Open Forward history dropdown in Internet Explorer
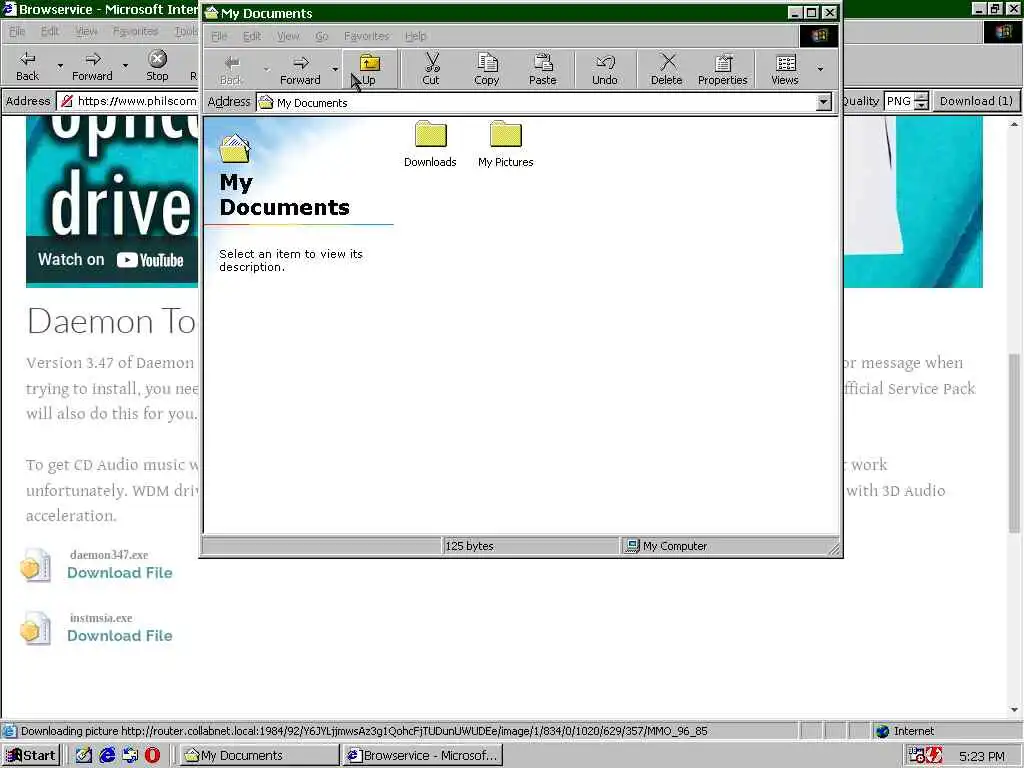This screenshot has width=1024, height=768. 125,66
